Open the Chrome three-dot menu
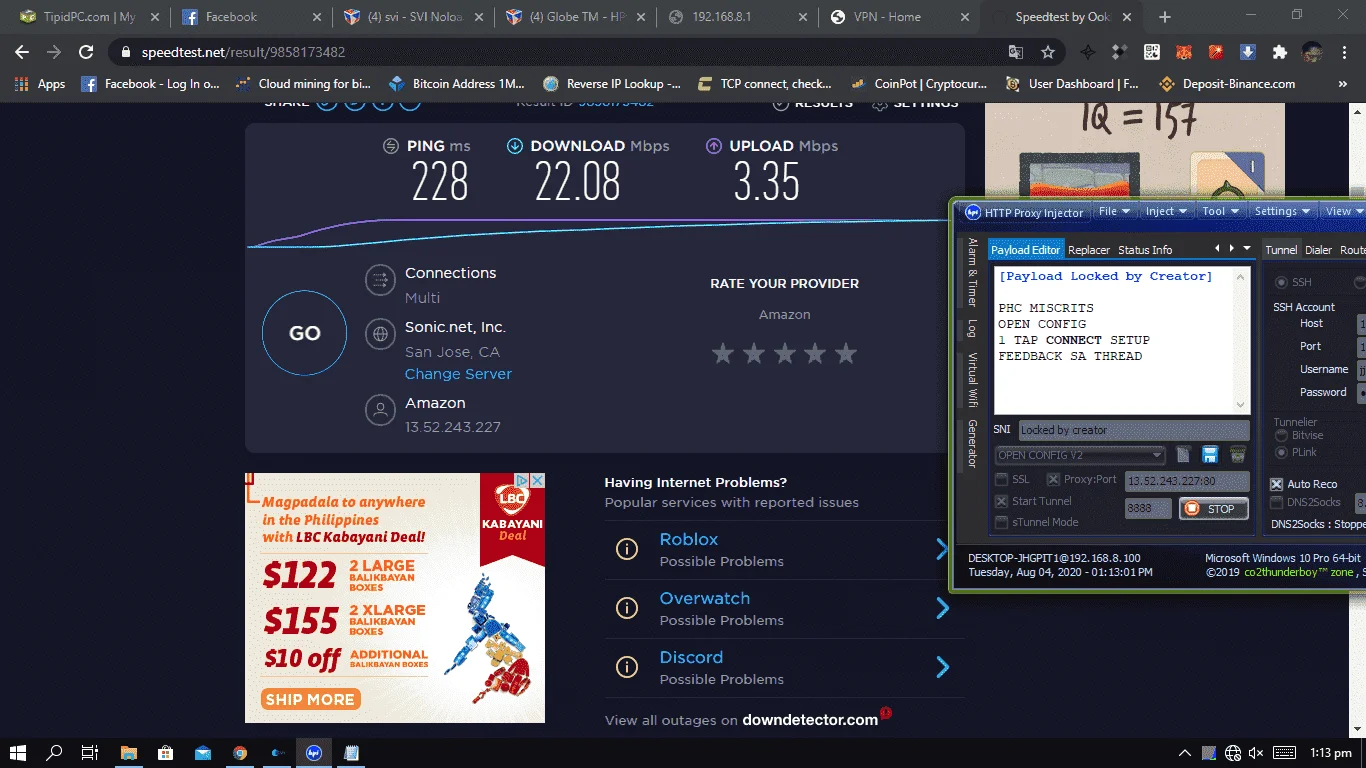This screenshot has width=1366, height=768. tap(1346, 52)
